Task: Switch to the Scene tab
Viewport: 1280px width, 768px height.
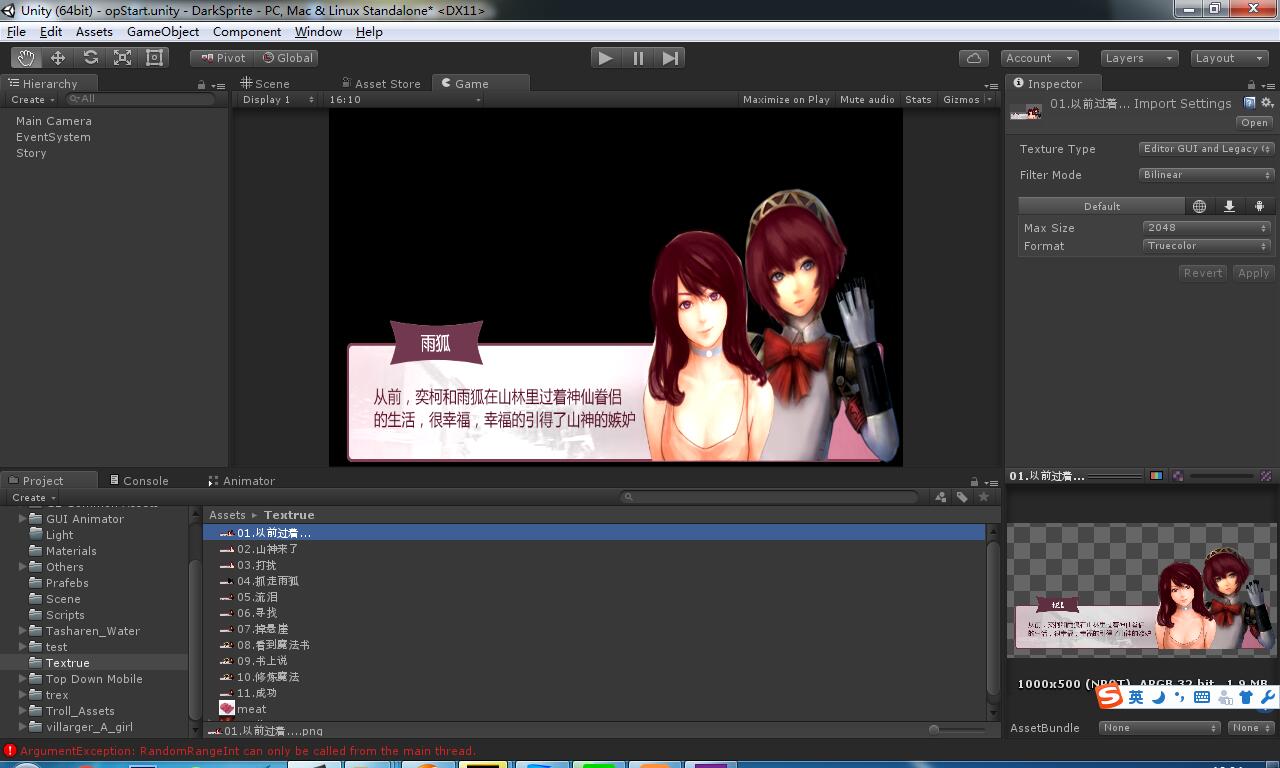Action: click(265, 84)
